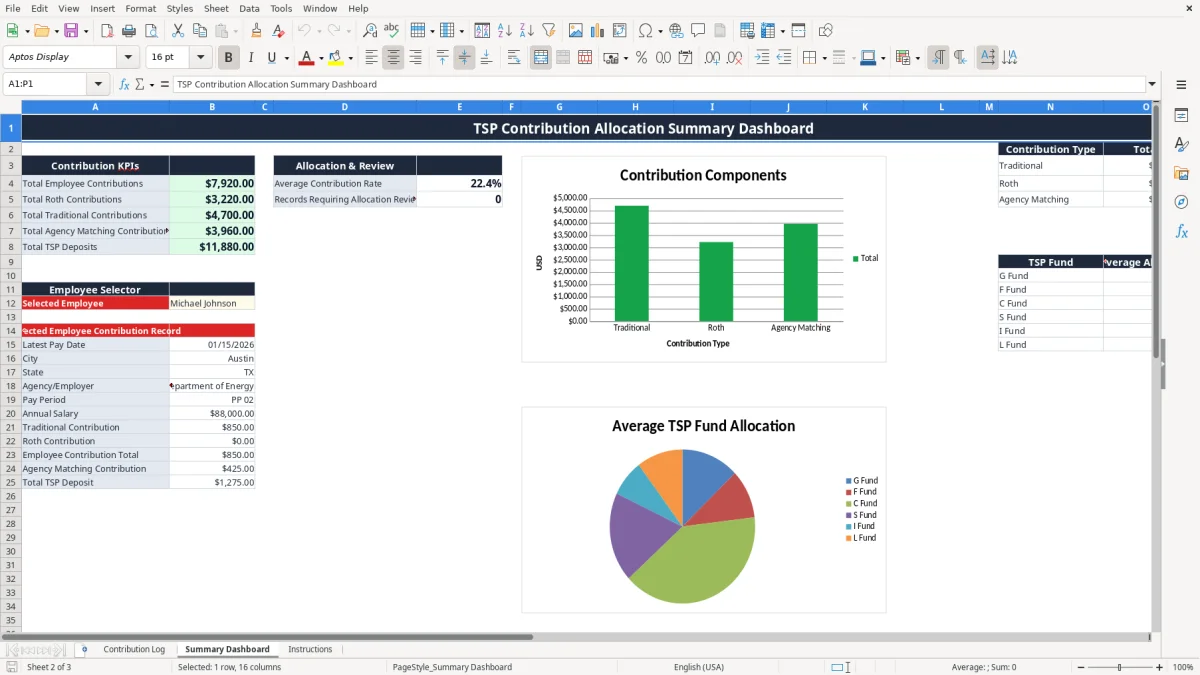1200x675 pixels.
Task: Switch to Contribution Log sheet tab
Action: tap(134, 649)
